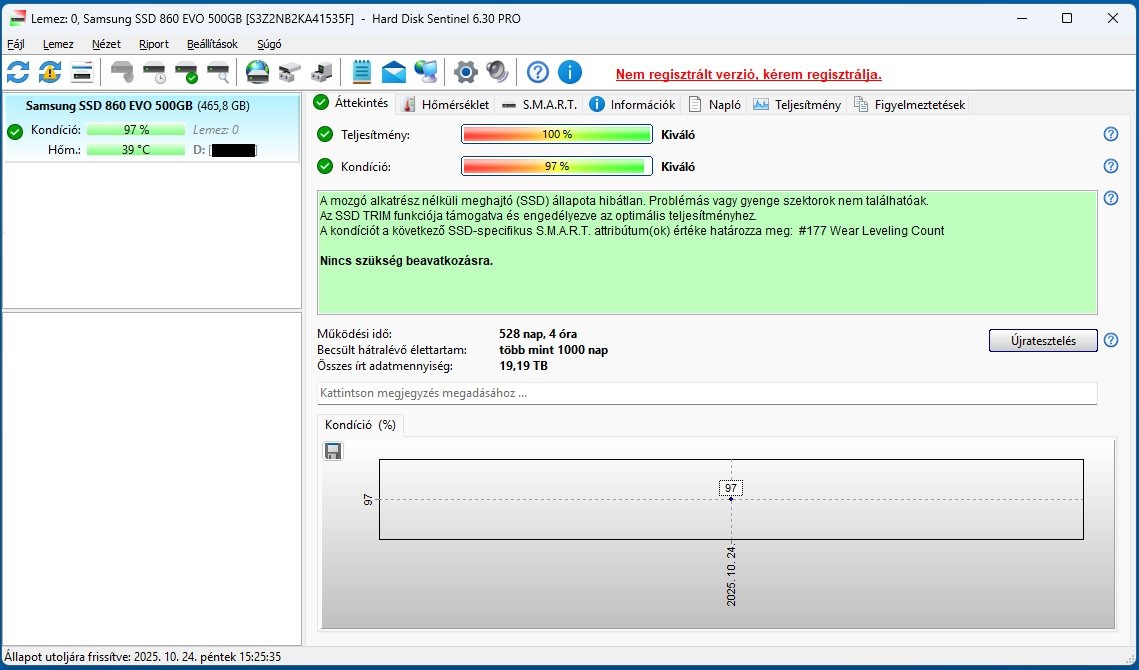The image size is (1139, 670).
Task: Click the 'Kiváló' label next to Teljesítmény
Action: (x=678, y=134)
